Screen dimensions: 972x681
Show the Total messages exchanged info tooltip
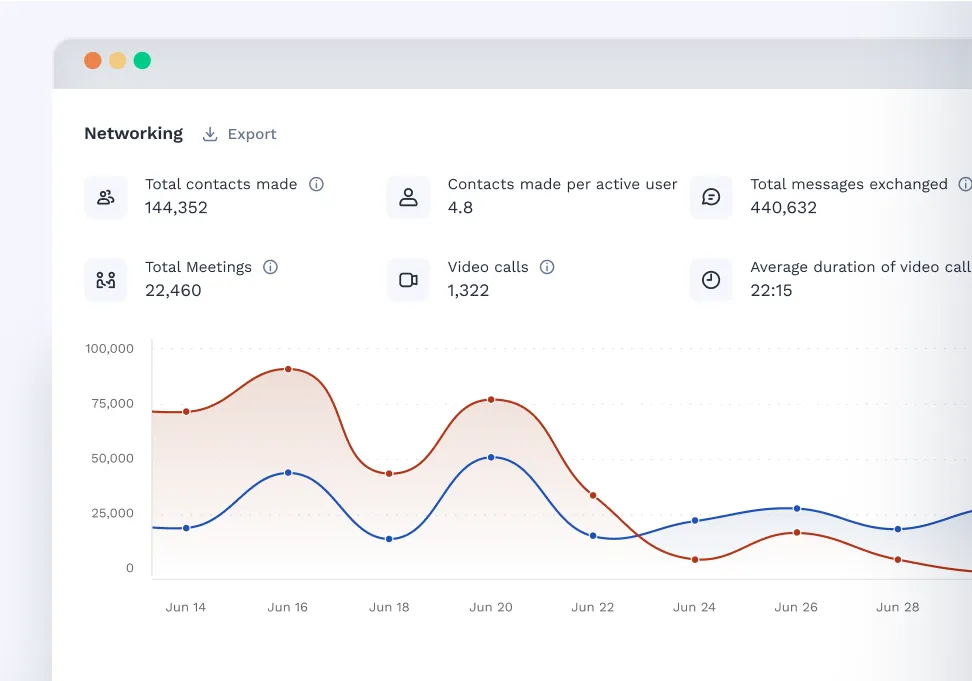(965, 184)
